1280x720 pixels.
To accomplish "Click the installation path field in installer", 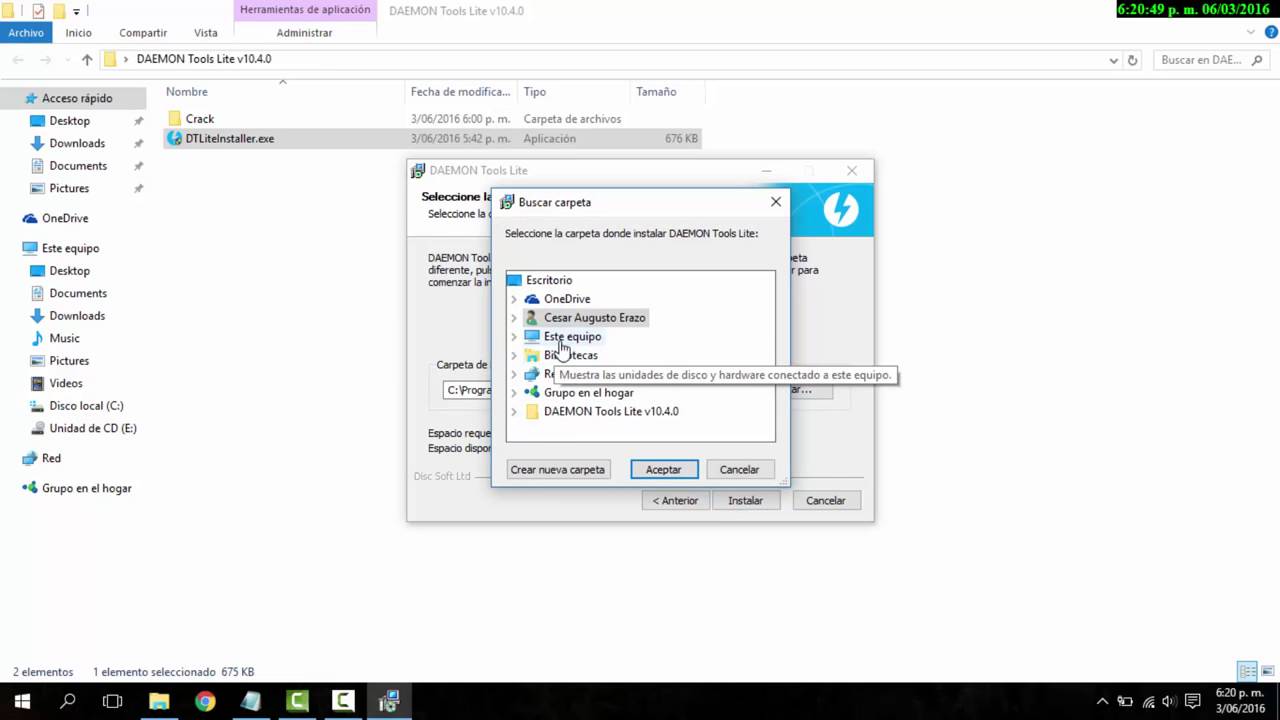I will 468,390.
